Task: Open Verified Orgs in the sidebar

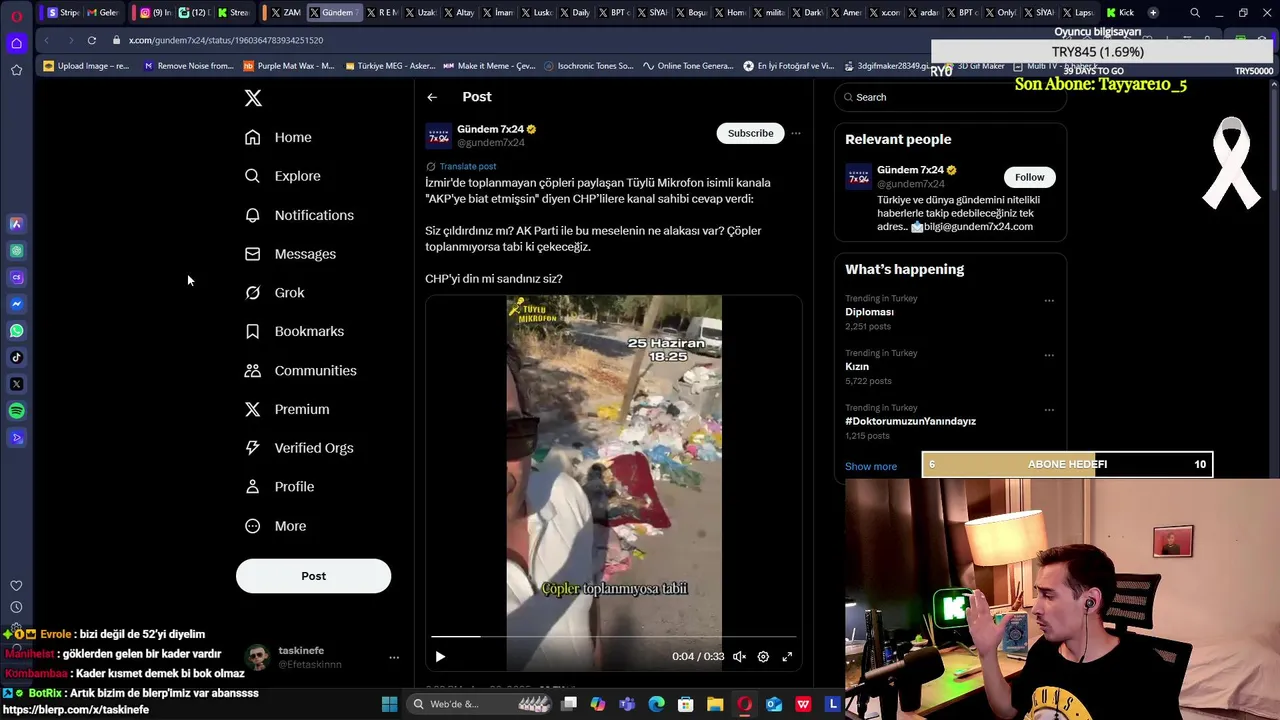Action: tap(299, 448)
